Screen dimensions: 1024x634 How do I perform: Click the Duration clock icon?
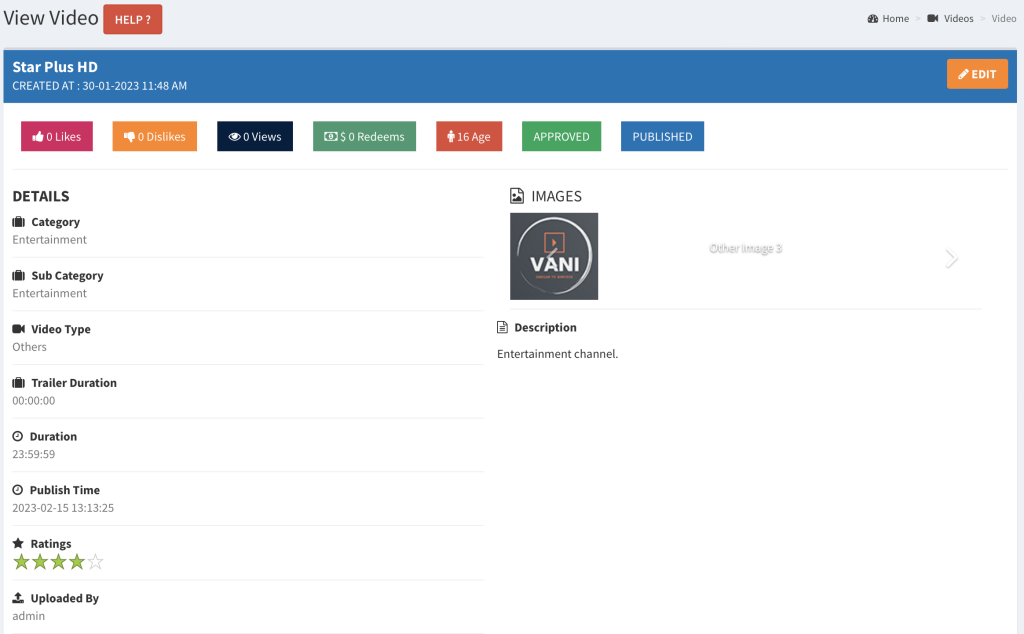coord(18,436)
